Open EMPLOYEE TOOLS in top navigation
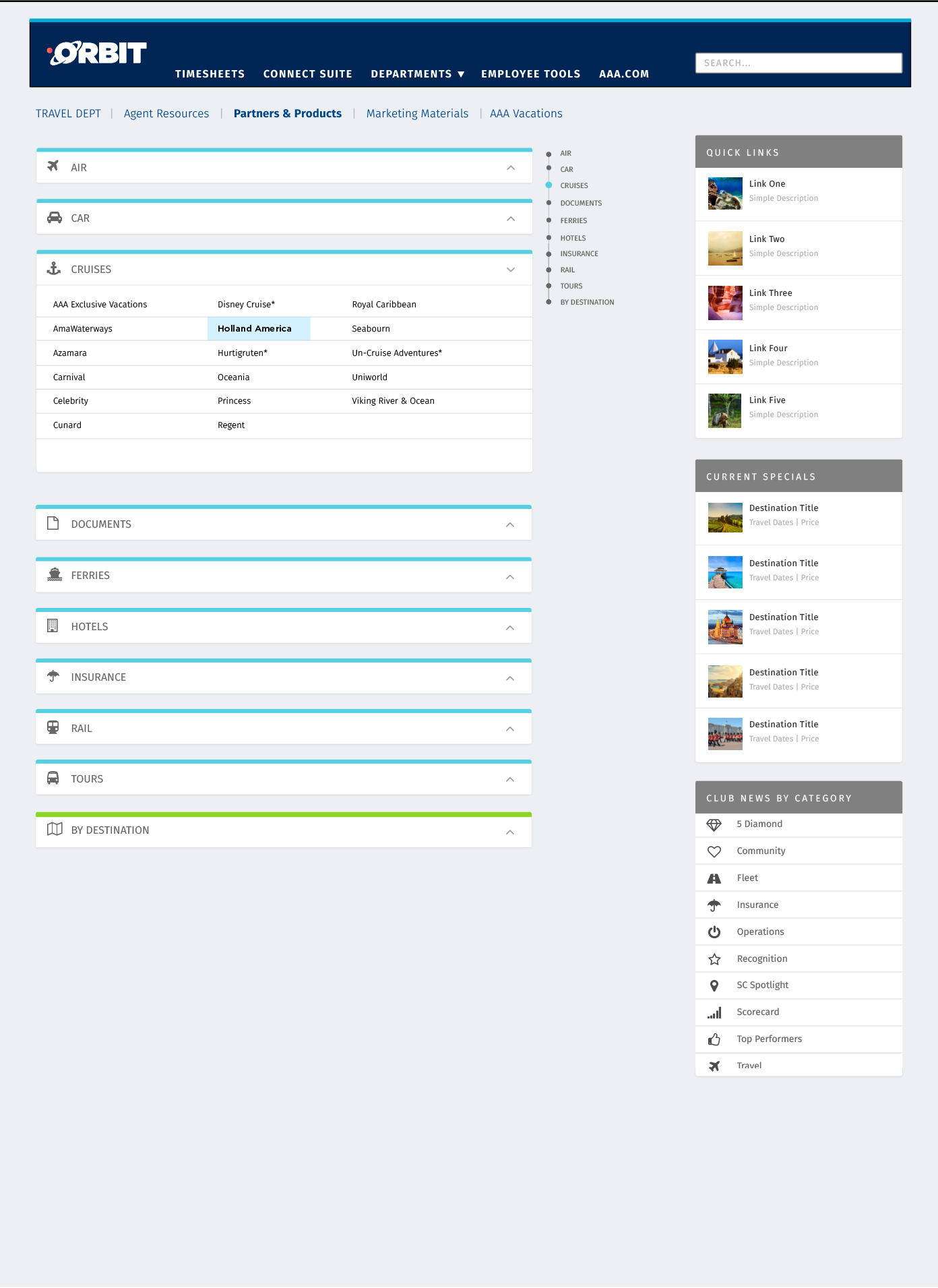Viewport: 938px width, 1288px height. coord(531,74)
